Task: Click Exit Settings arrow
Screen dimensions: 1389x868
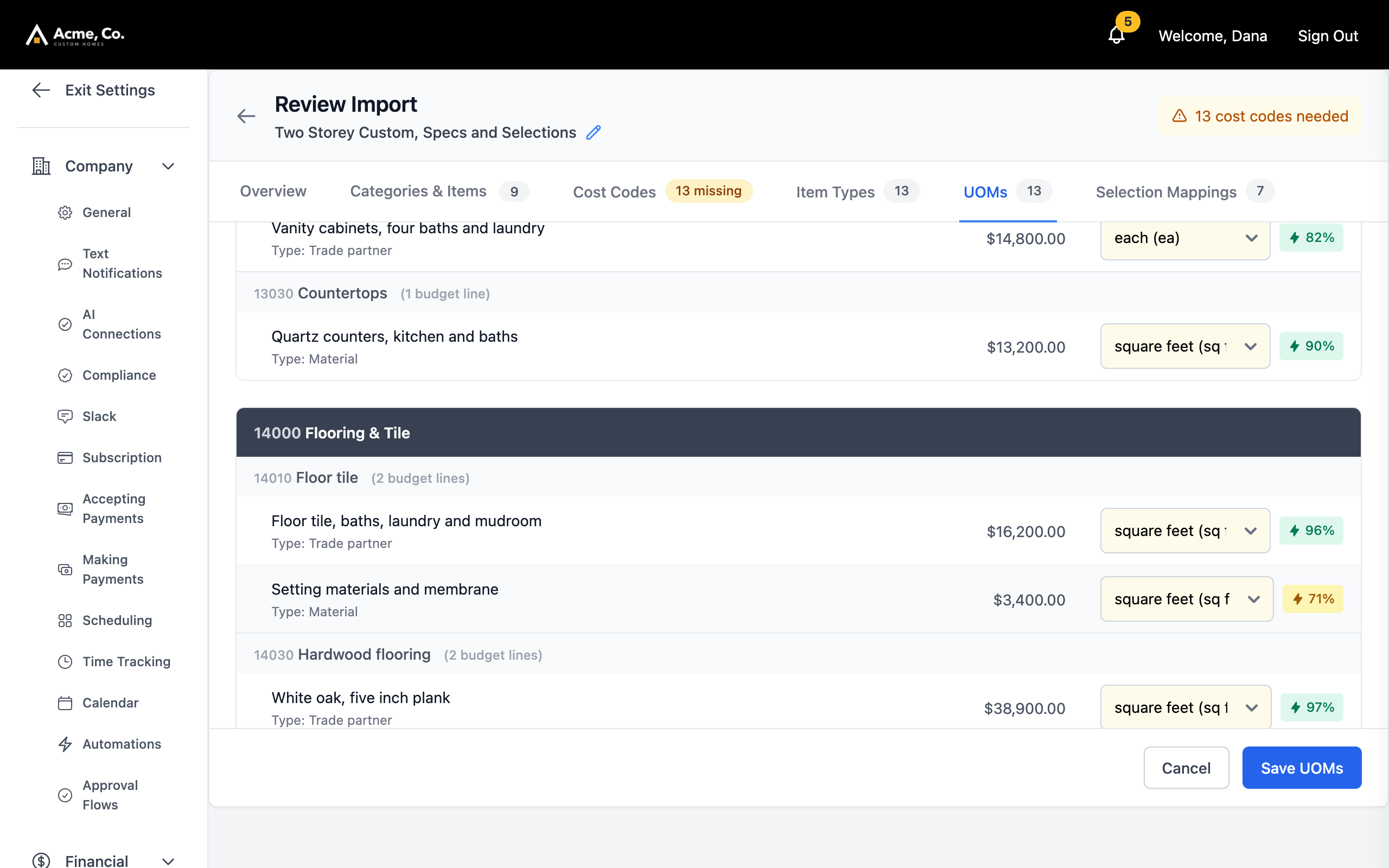Action: pyautogui.click(x=41, y=90)
